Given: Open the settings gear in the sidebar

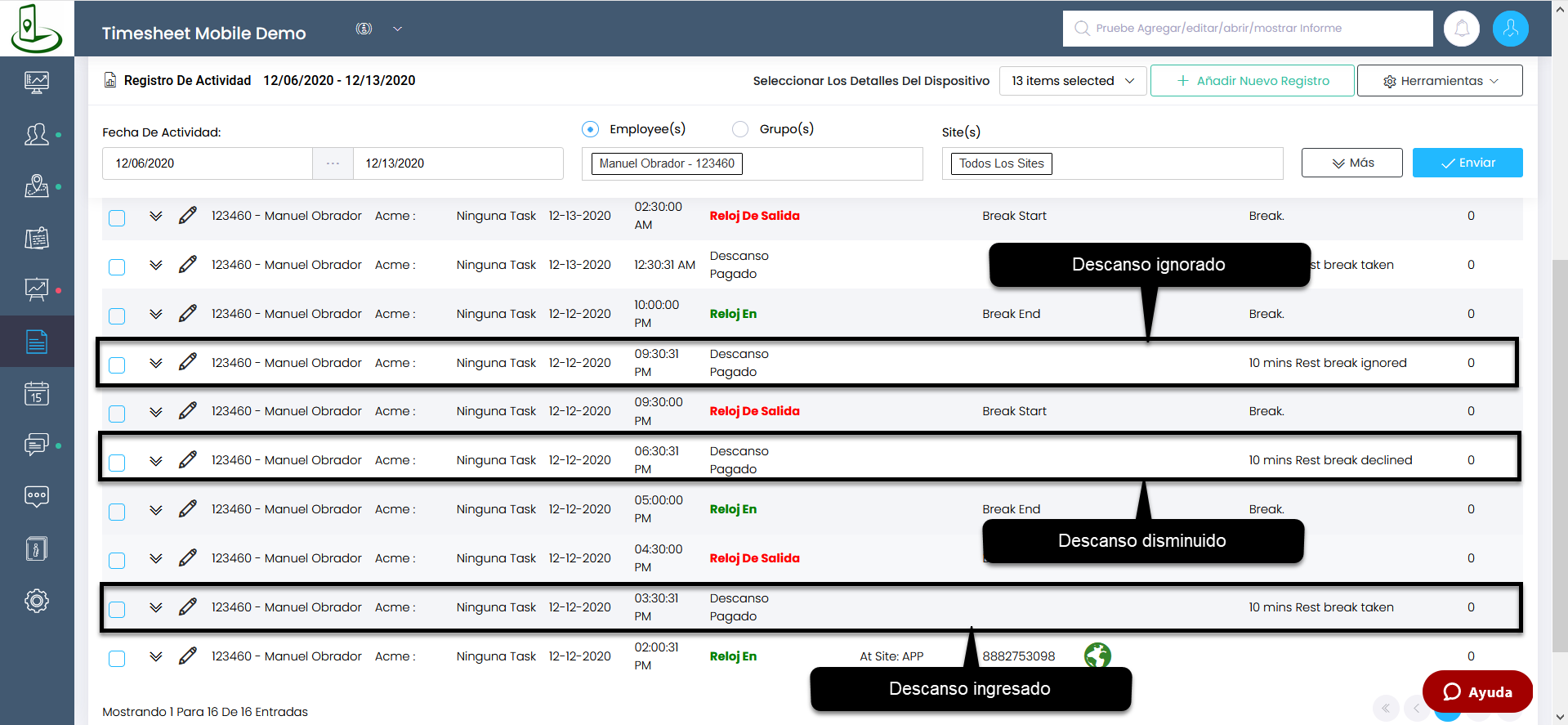Looking at the screenshot, I should [37, 601].
